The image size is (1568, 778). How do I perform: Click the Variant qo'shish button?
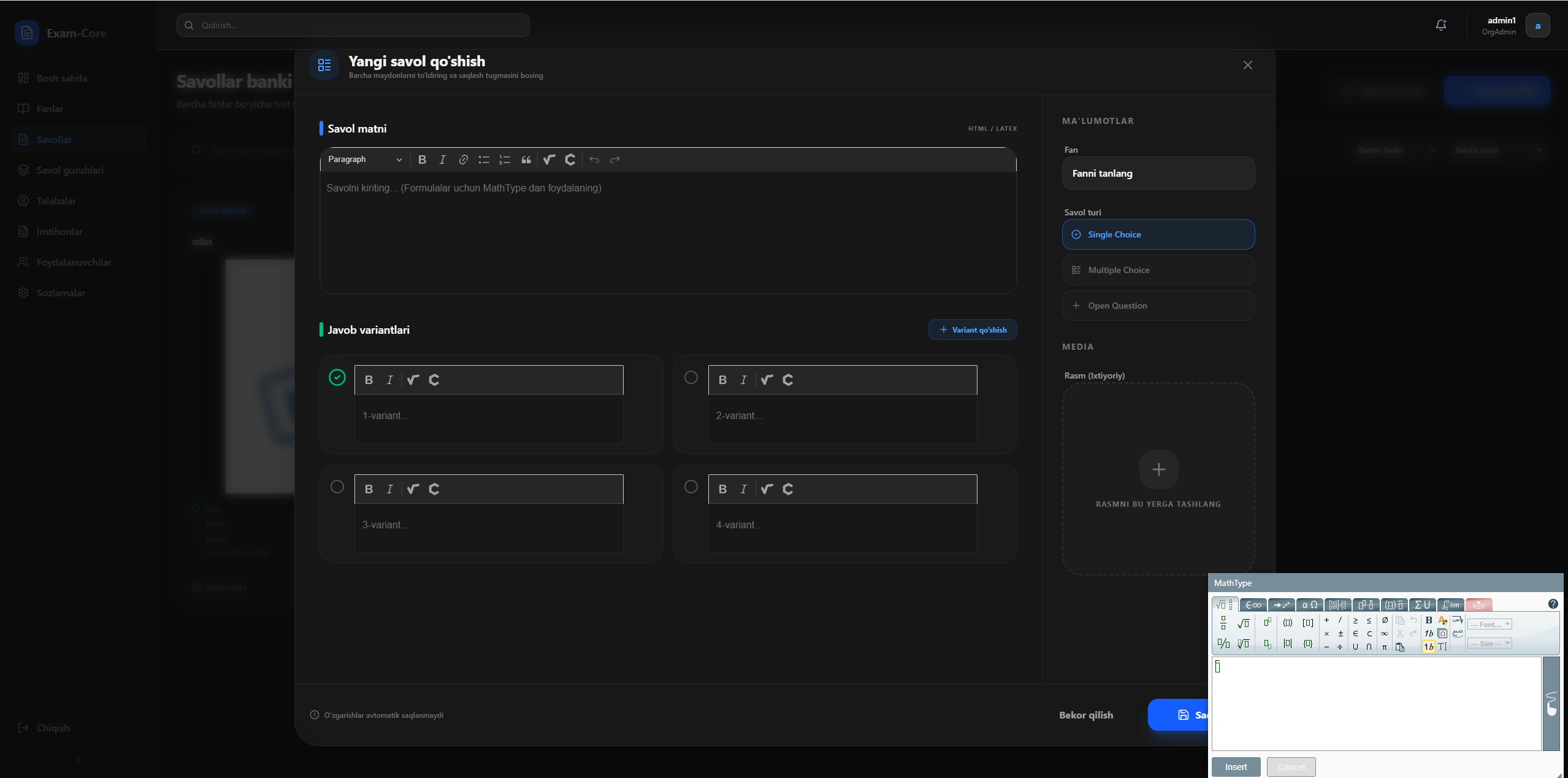pyautogui.click(x=972, y=329)
